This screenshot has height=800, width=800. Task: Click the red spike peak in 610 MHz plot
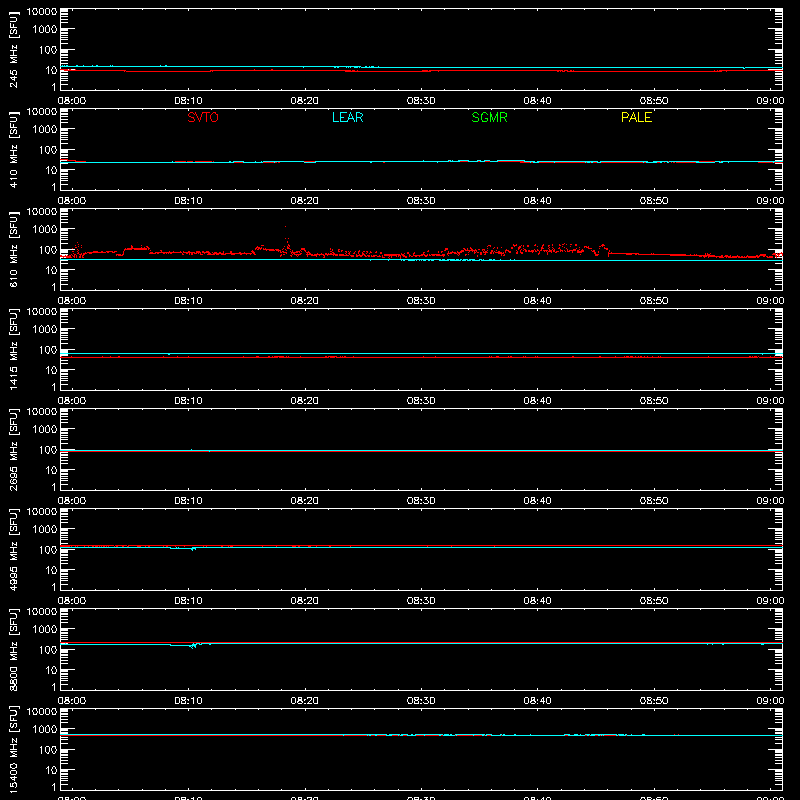[285, 227]
